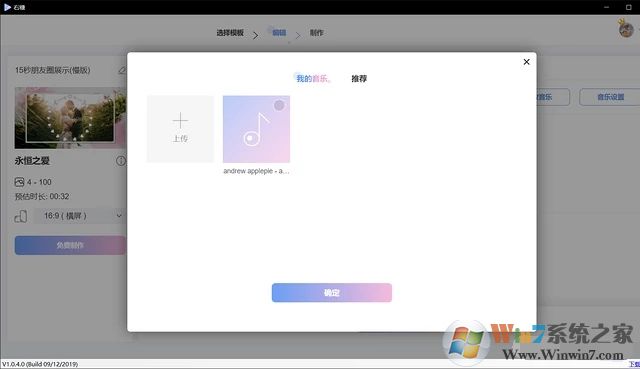Image resolution: width=640 pixels, height=369 pixels.
Task: Click the app logo in title bar
Action: click(x=7, y=7)
